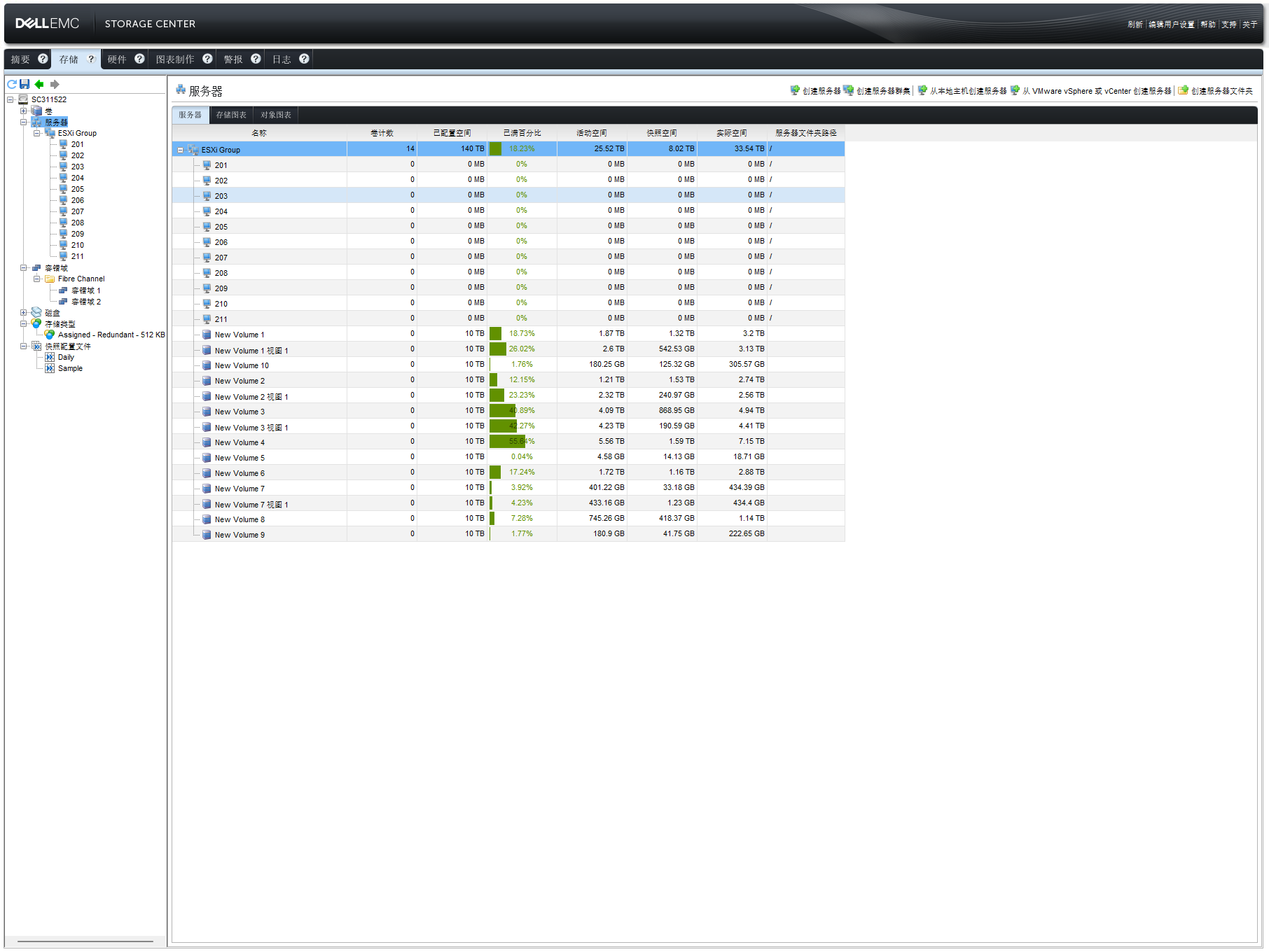Viewport: 1269px width, 952px height.
Task: Click the 存储类型 icon in tree
Action: [x=36, y=323]
